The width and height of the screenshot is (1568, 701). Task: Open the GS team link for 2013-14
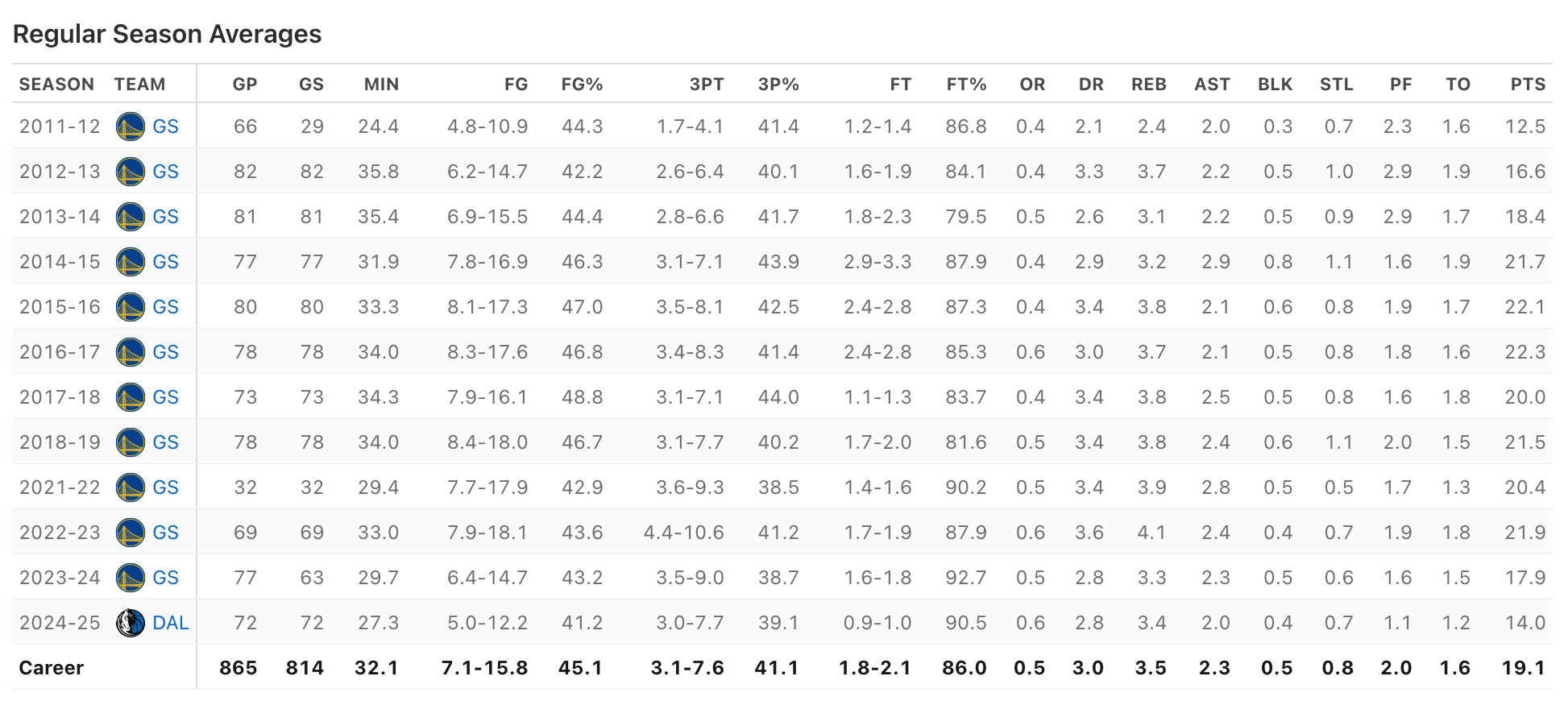pyautogui.click(x=165, y=217)
